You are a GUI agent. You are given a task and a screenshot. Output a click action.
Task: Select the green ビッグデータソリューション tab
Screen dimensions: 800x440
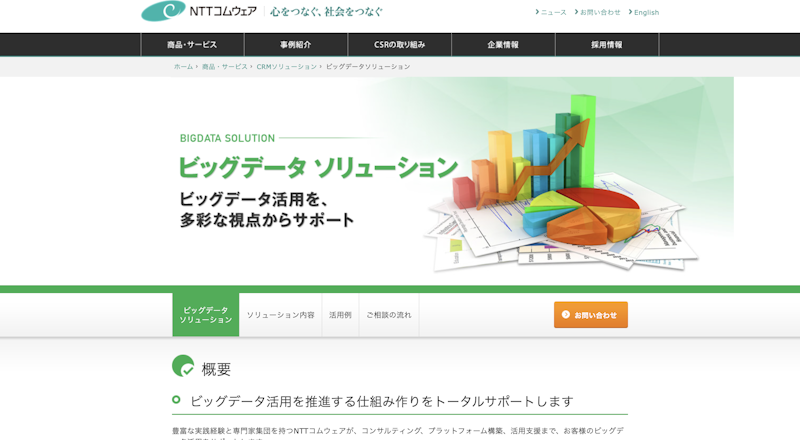(x=206, y=315)
